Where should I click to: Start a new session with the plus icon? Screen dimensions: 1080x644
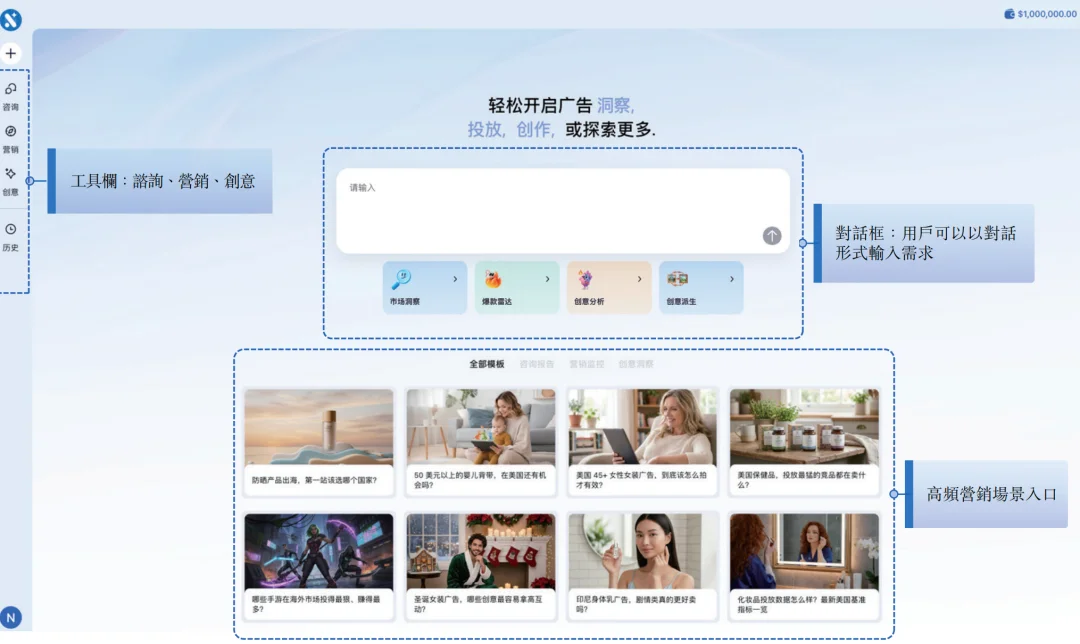10,52
